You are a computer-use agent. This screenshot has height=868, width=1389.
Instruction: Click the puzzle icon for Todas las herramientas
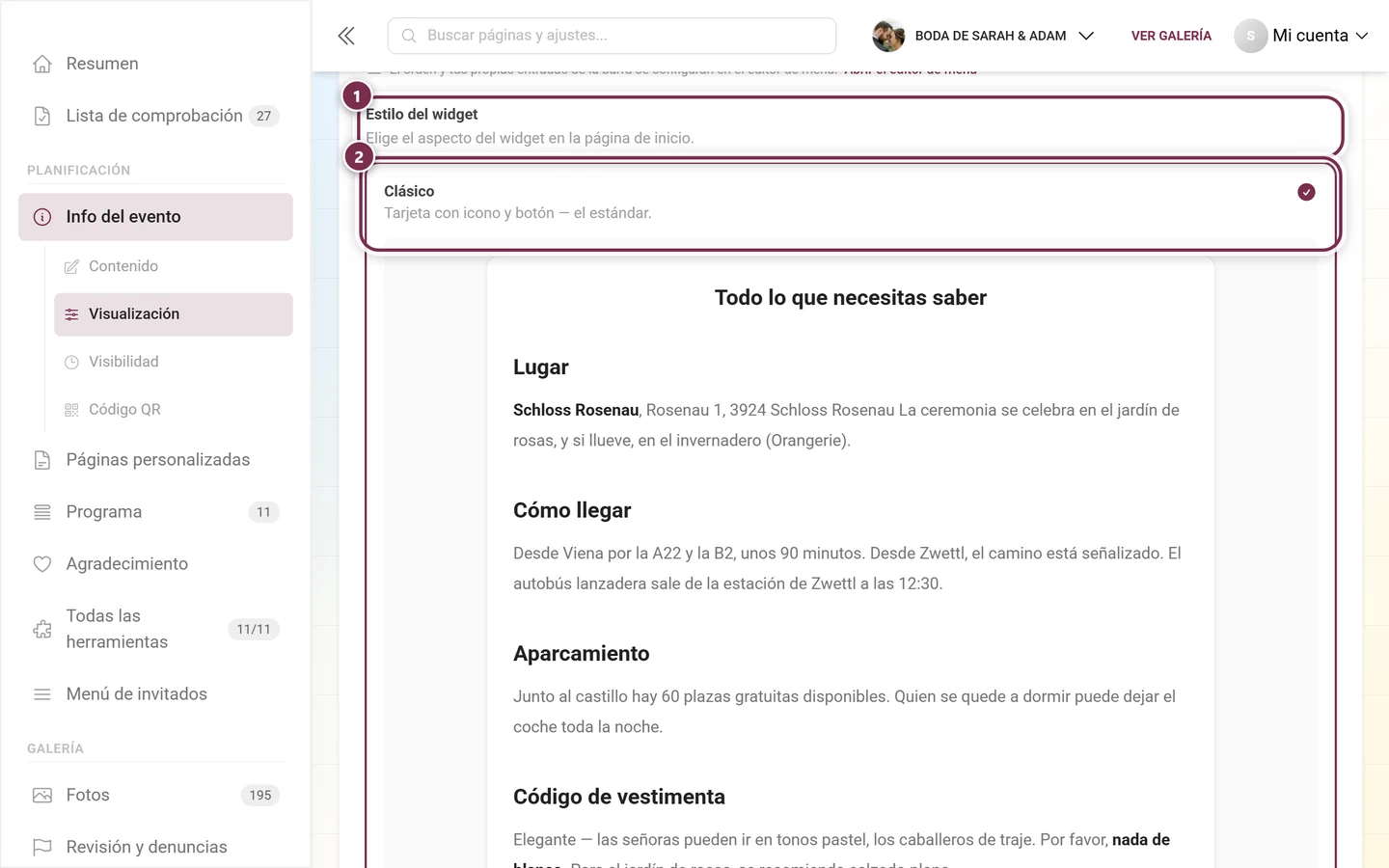(x=42, y=629)
